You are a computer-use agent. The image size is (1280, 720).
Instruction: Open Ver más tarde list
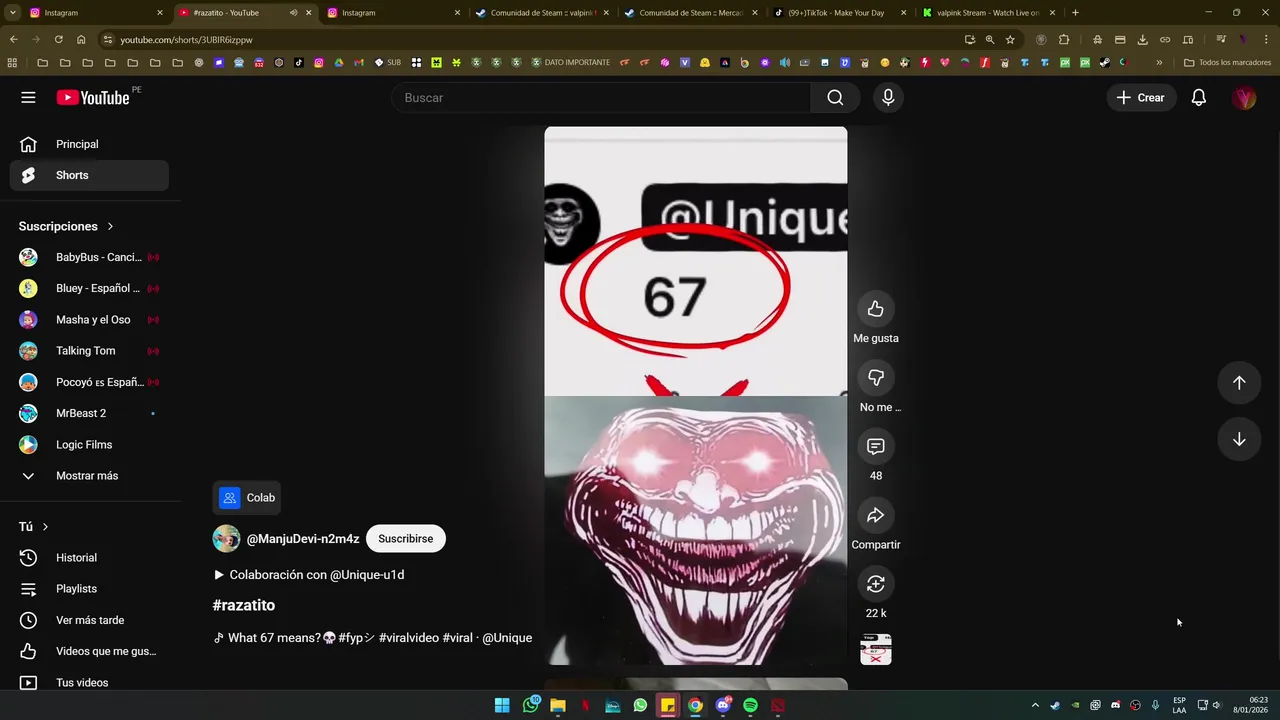coord(89,620)
